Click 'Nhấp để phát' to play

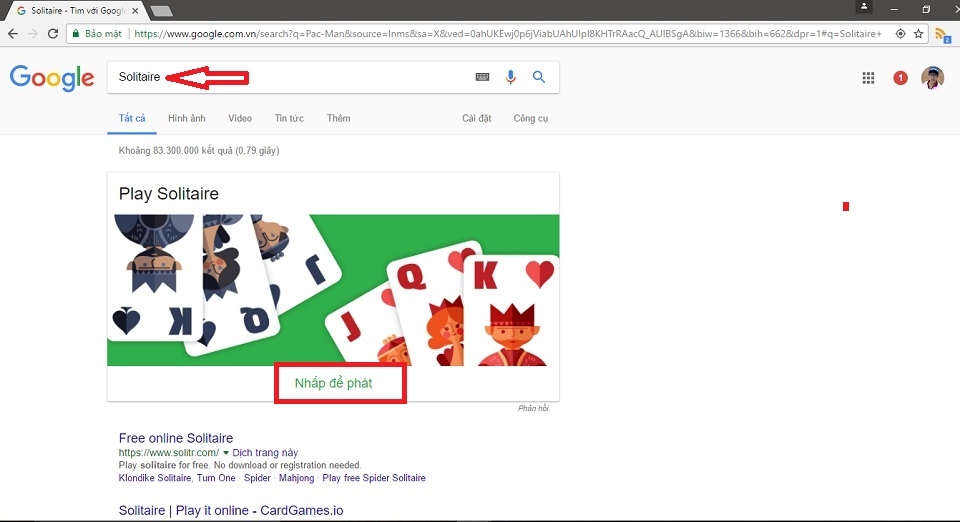point(334,383)
